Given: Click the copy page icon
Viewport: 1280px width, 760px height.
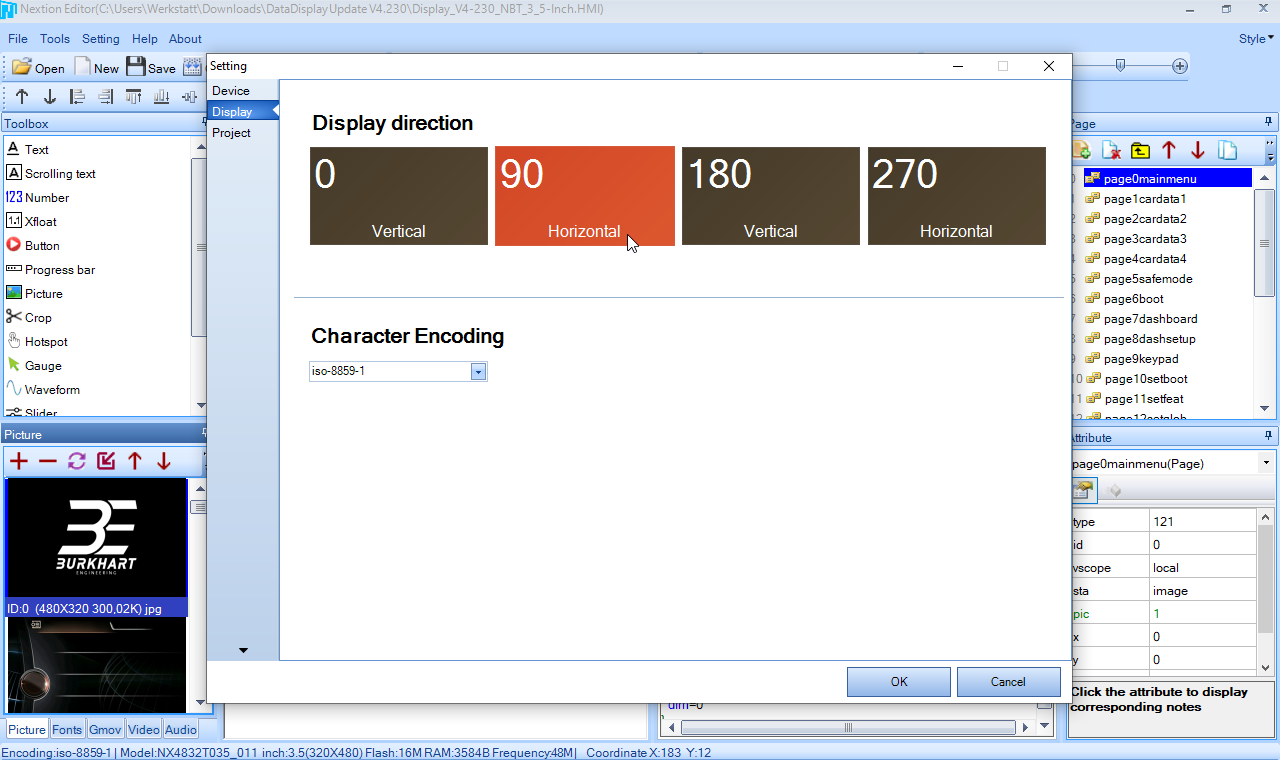Looking at the screenshot, I should [1227, 151].
